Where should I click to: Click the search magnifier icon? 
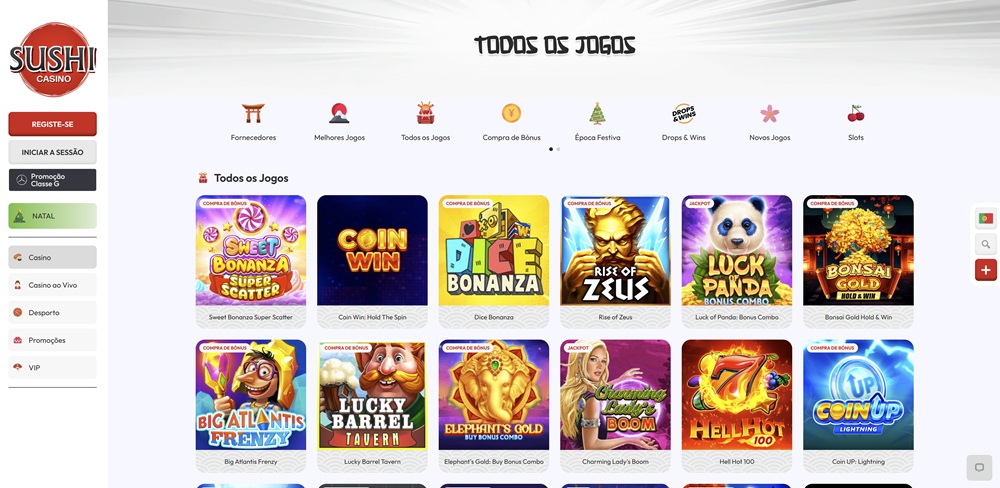point(986,244)
